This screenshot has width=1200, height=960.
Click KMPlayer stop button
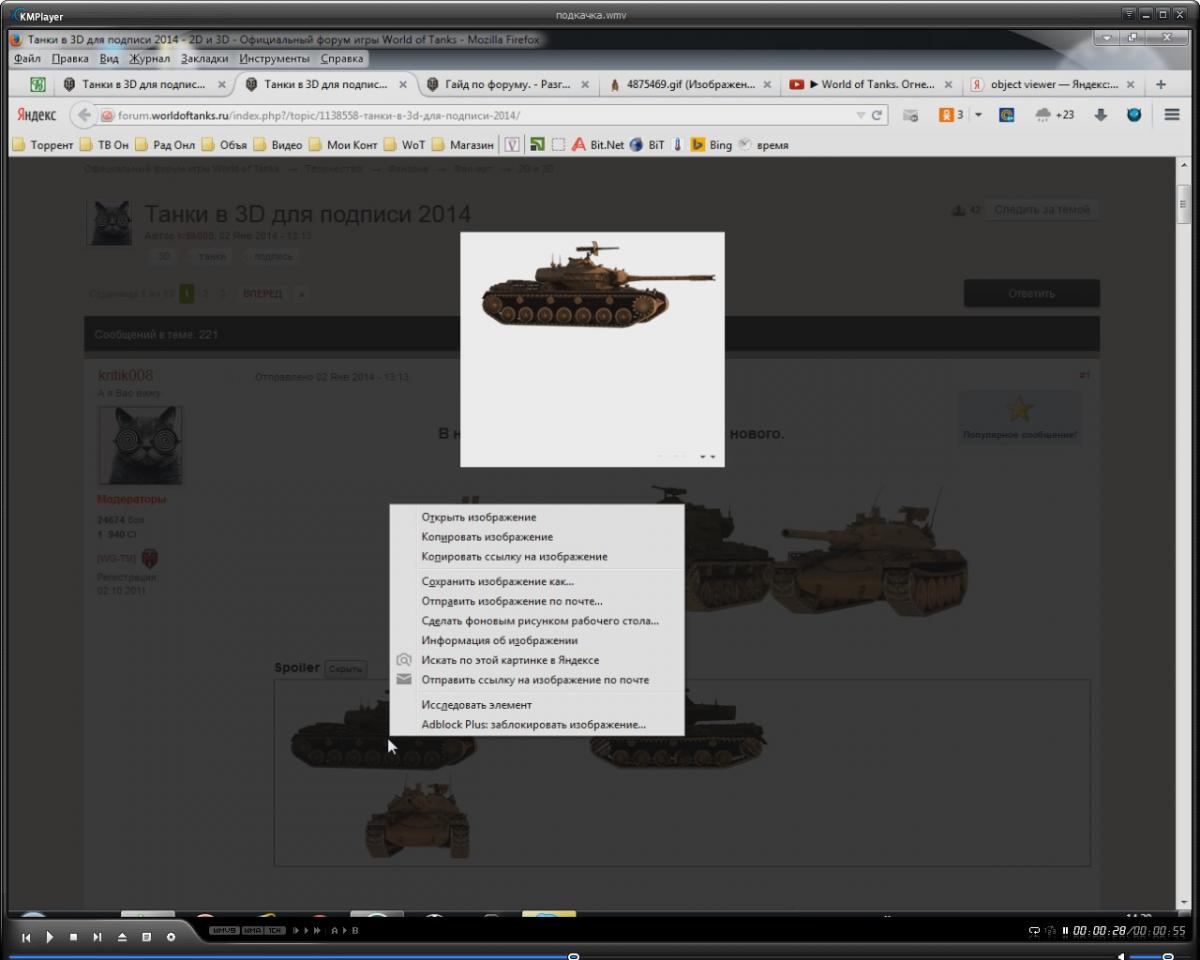pos(73,937)
